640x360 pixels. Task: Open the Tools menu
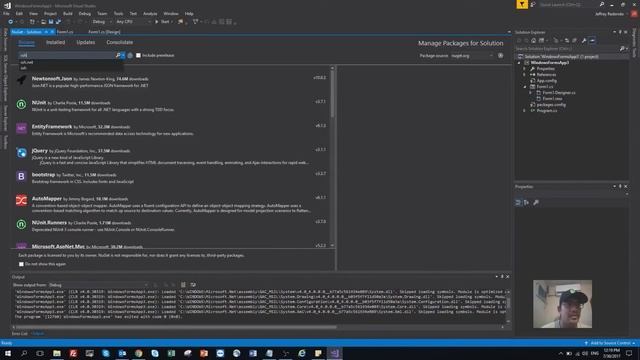pos(118,13)
